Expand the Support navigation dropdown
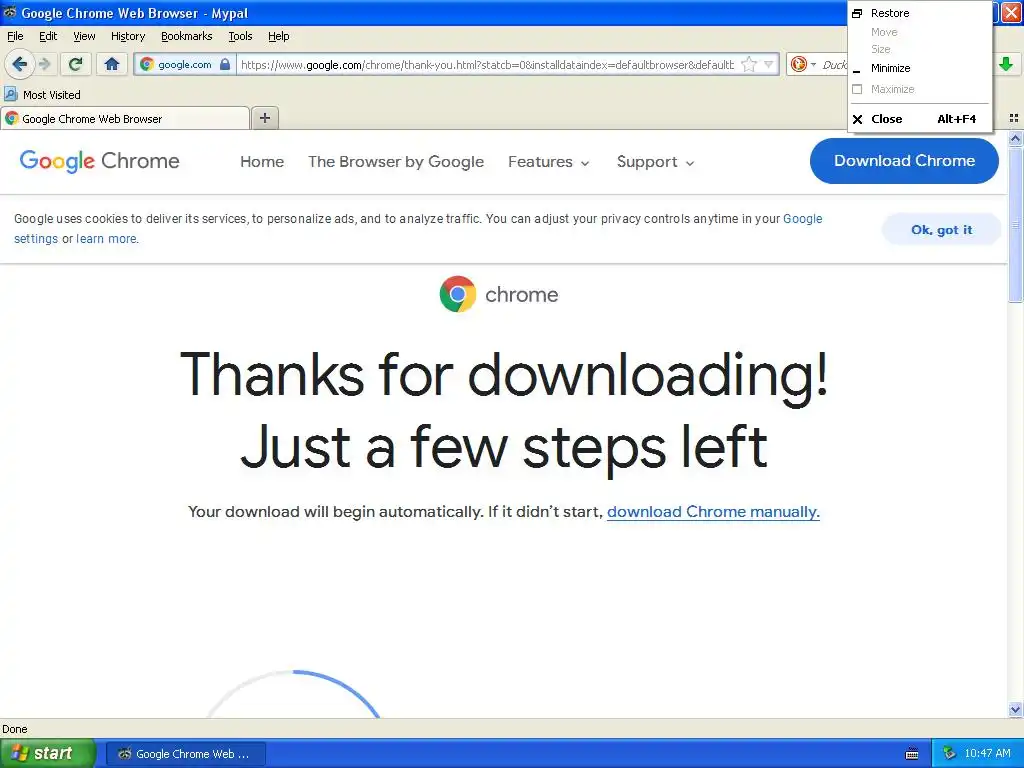 coord(655,162)
